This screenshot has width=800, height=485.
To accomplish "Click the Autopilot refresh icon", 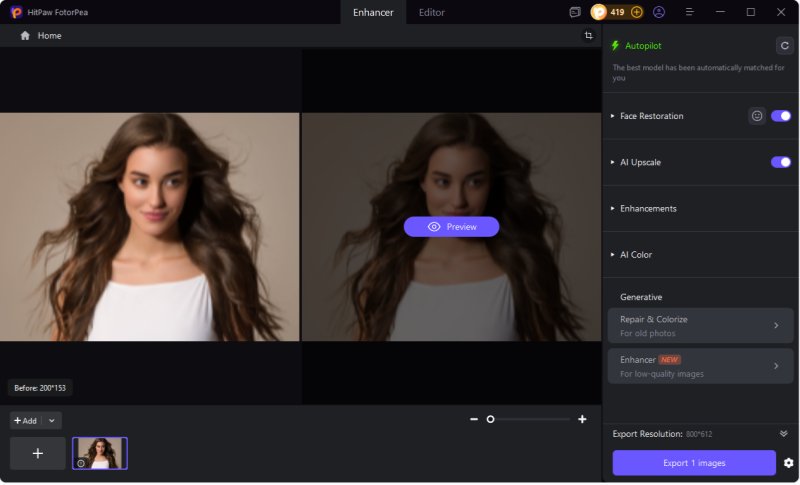I will coord(785,45).
